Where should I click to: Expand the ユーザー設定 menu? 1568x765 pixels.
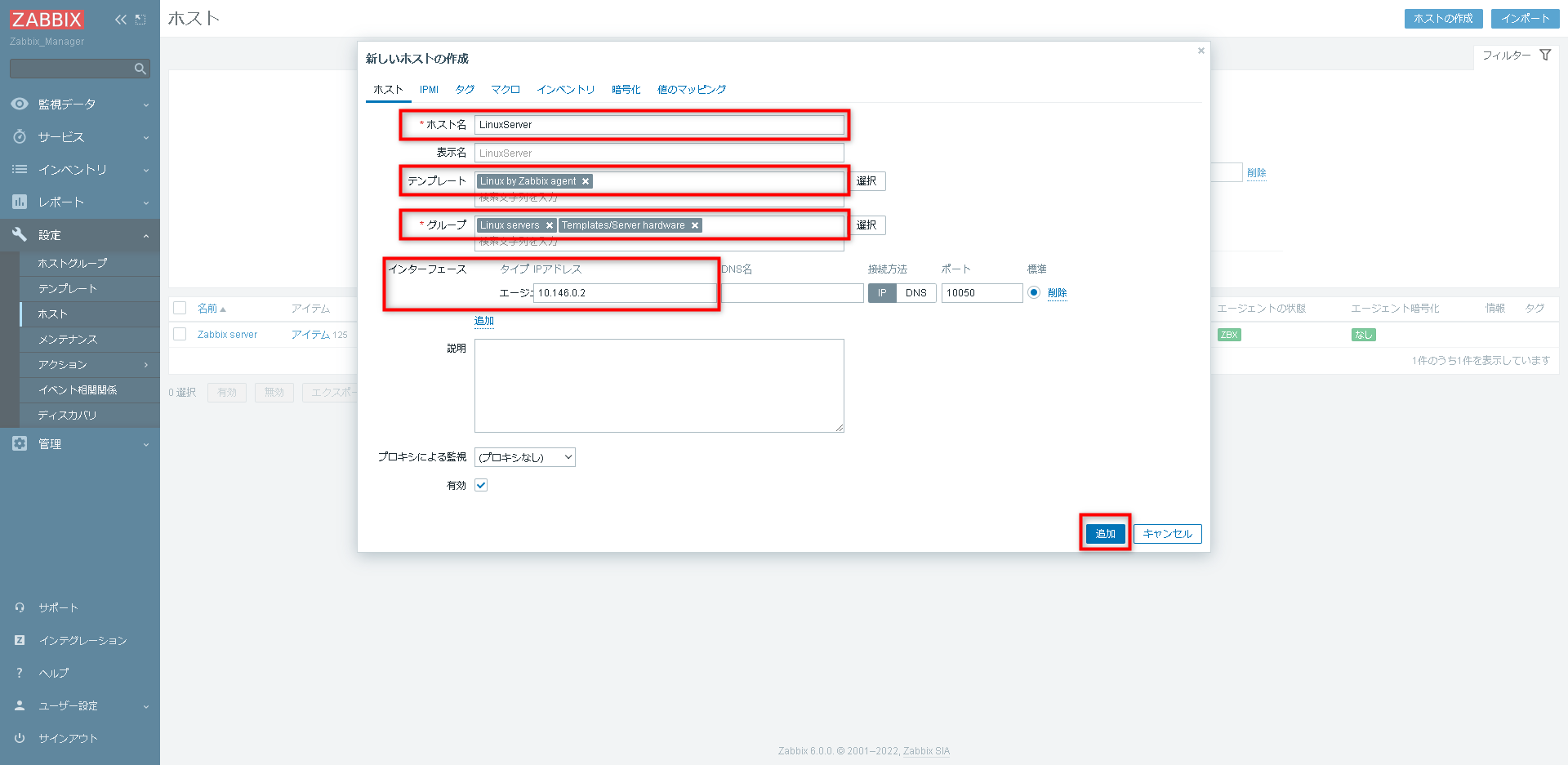point(80,705)
